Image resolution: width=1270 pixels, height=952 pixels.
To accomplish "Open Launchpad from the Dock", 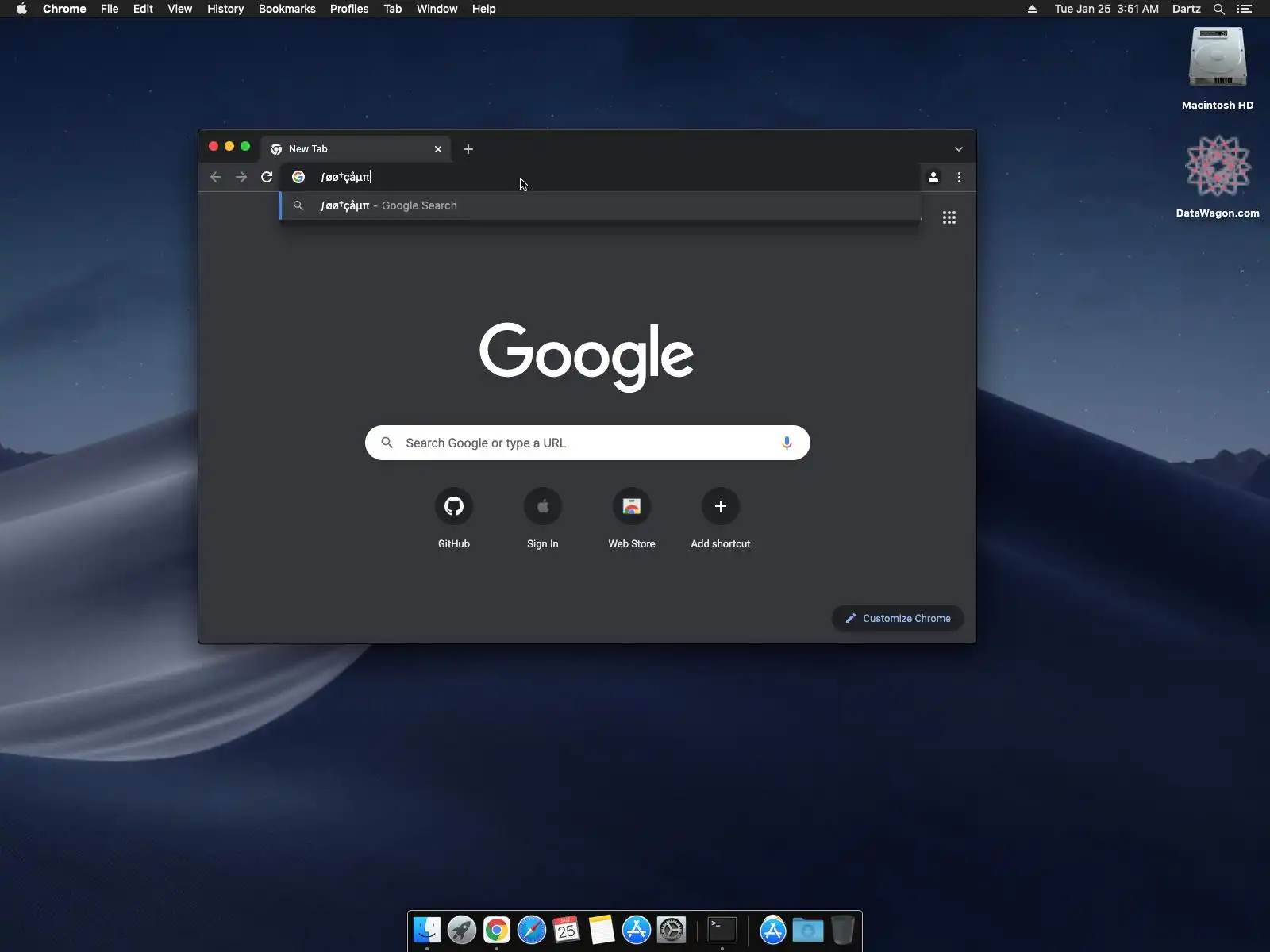I will (x=462, y=930).
